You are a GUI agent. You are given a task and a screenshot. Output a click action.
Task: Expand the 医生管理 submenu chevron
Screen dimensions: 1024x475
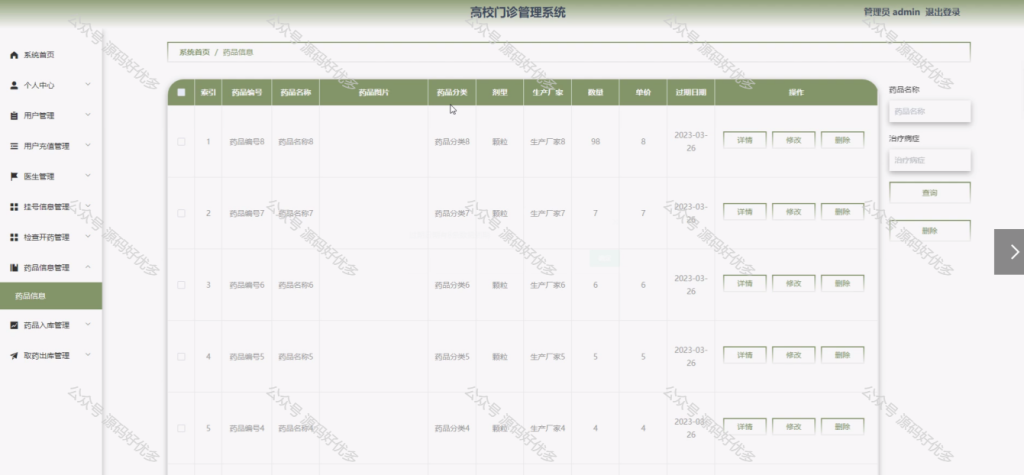pos(88,176)
